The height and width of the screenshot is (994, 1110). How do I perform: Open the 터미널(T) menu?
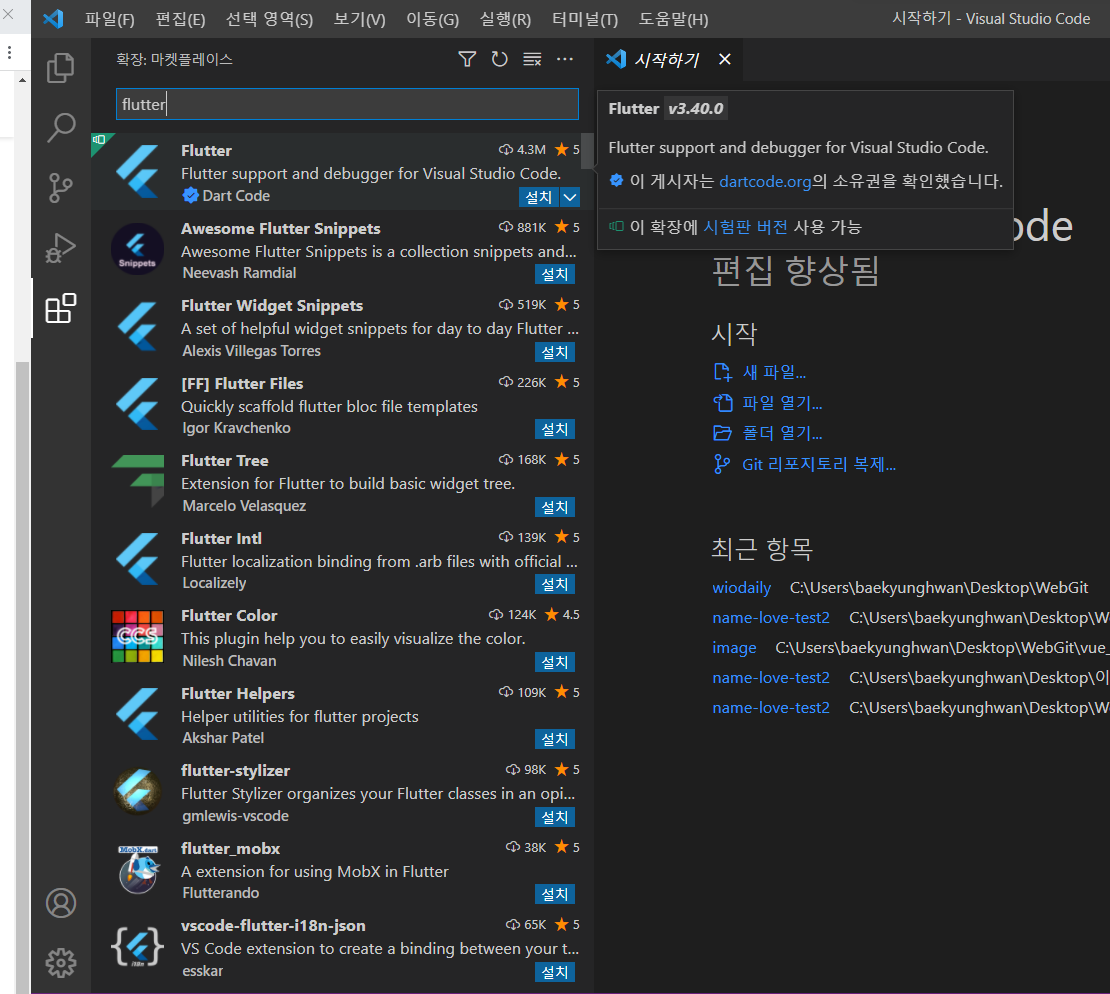[585, 19]
